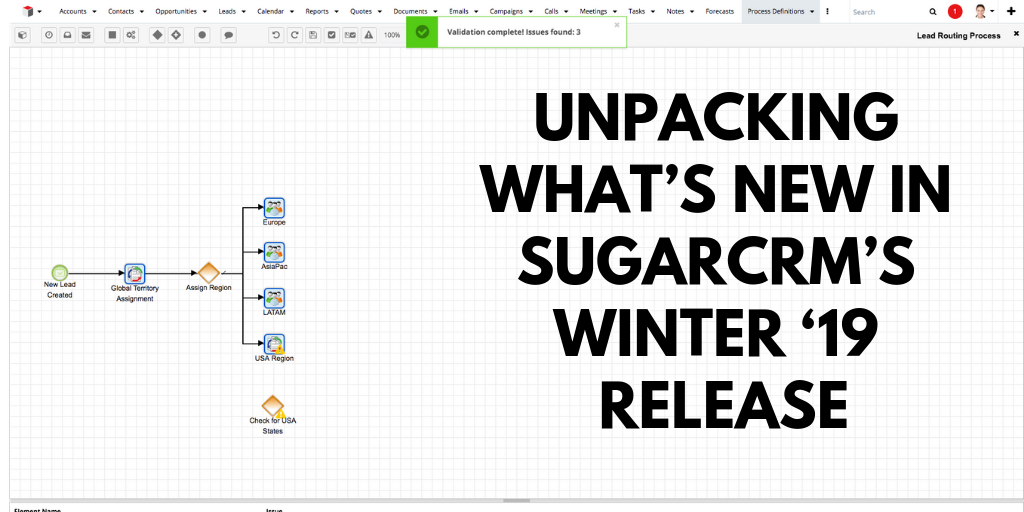Screen dimensions: 1024x512
Task: Open the user avatar profile dropdown
Action: (984, 11)
